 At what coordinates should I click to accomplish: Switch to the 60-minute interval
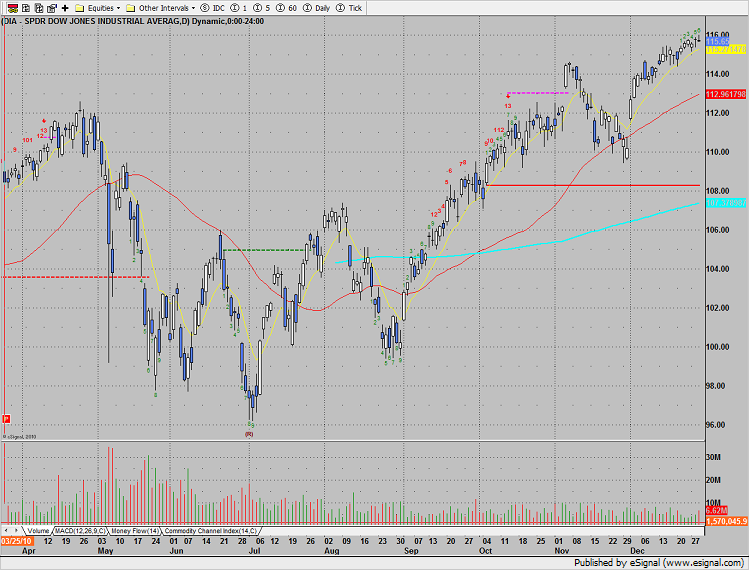(x=287, y=8)
